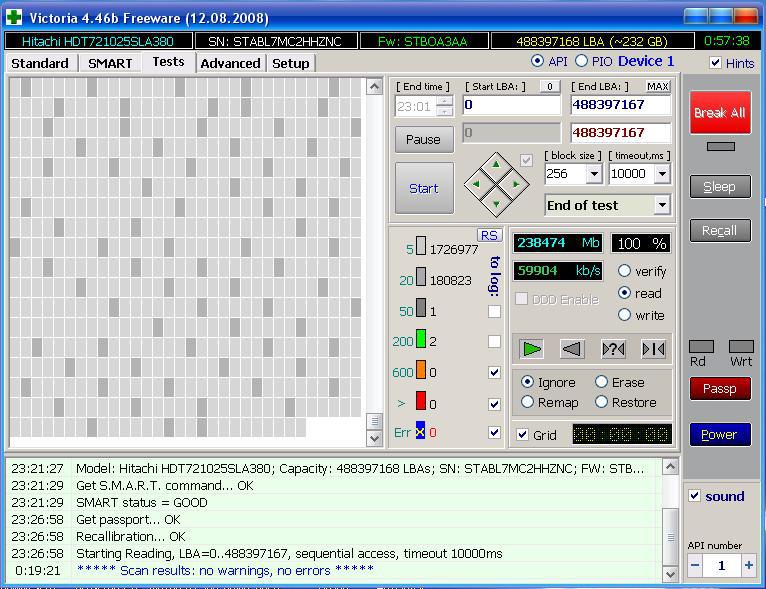
Task: Open the End of test dropdown
Action: click(661, 205)
